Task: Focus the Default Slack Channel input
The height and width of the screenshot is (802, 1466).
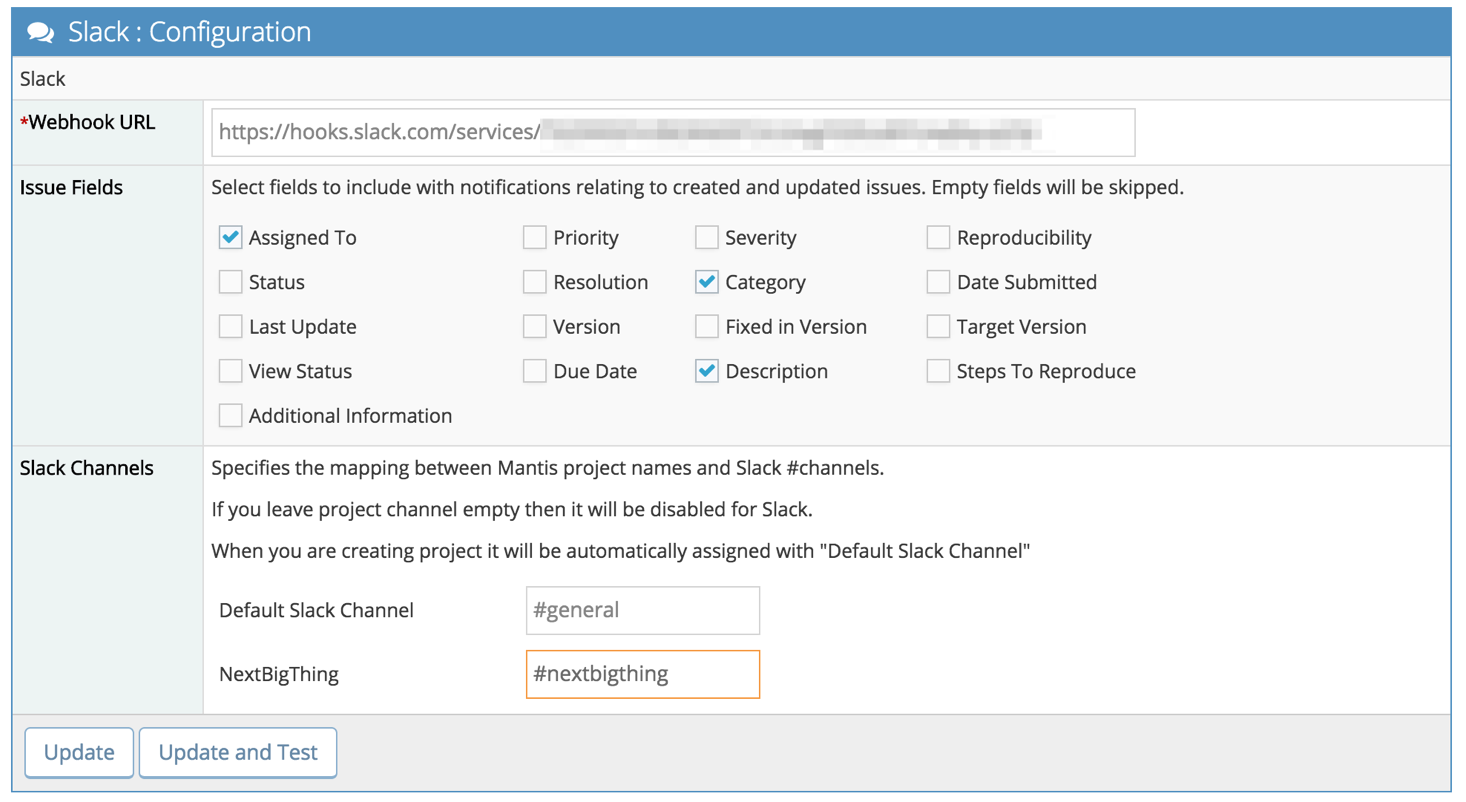Action: (642, 610)
